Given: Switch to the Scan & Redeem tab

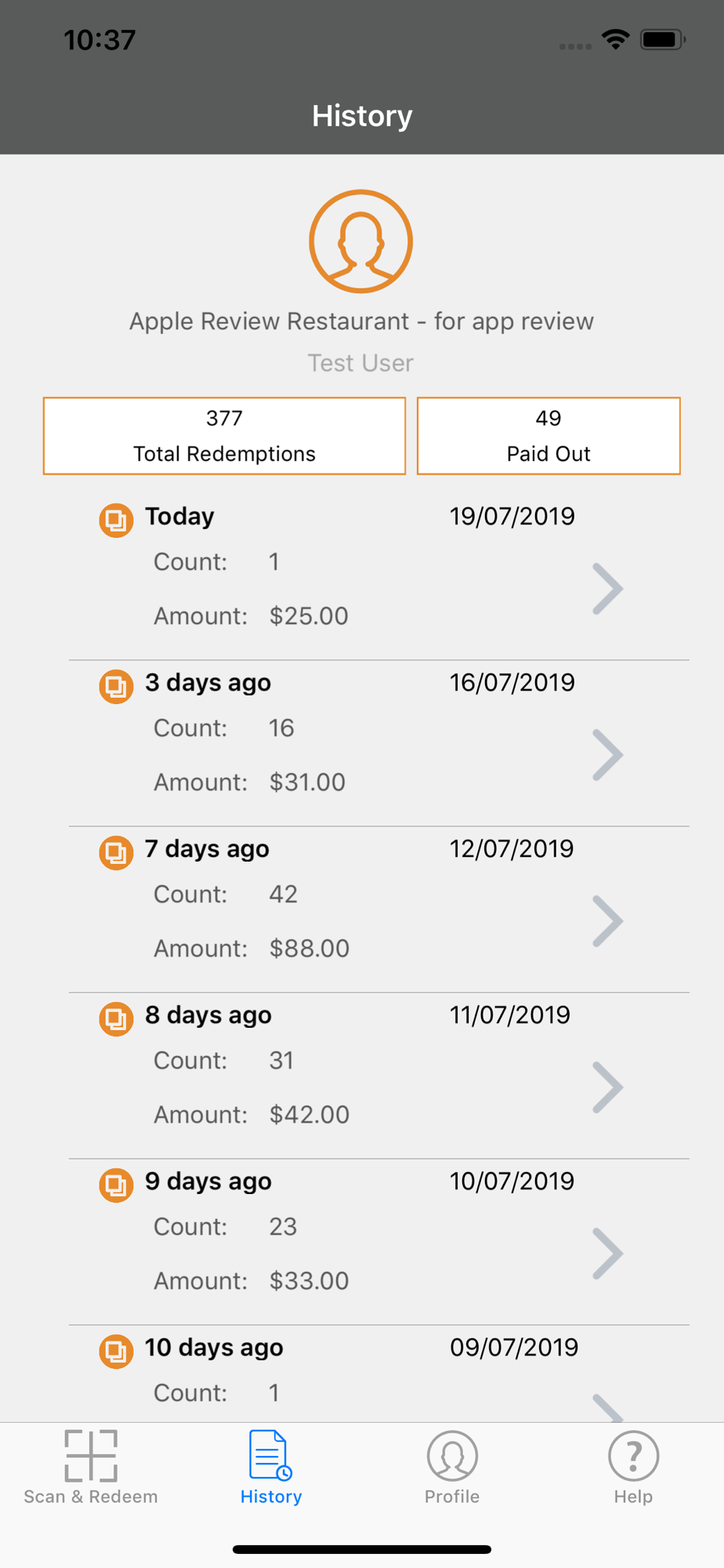Looking at the screenshot, I should [x=91, y=1468].
